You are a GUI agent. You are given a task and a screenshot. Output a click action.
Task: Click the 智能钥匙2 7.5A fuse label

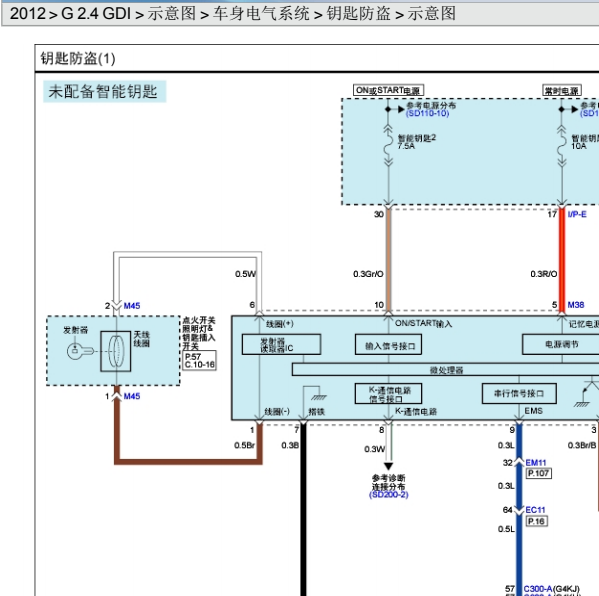(x=416, y=142)
